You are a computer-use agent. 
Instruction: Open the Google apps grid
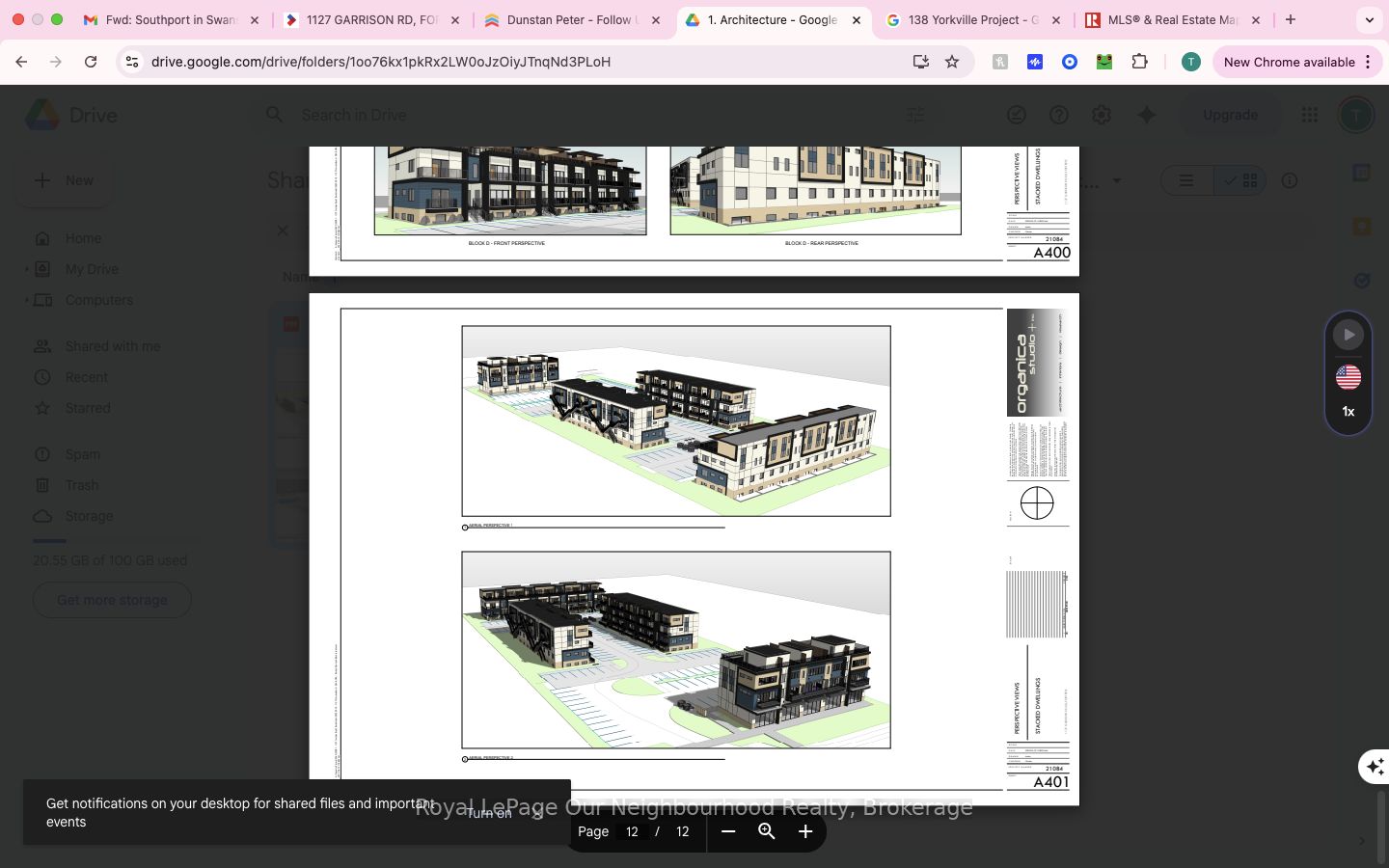pyautogui.click(x=1309, y=115)
